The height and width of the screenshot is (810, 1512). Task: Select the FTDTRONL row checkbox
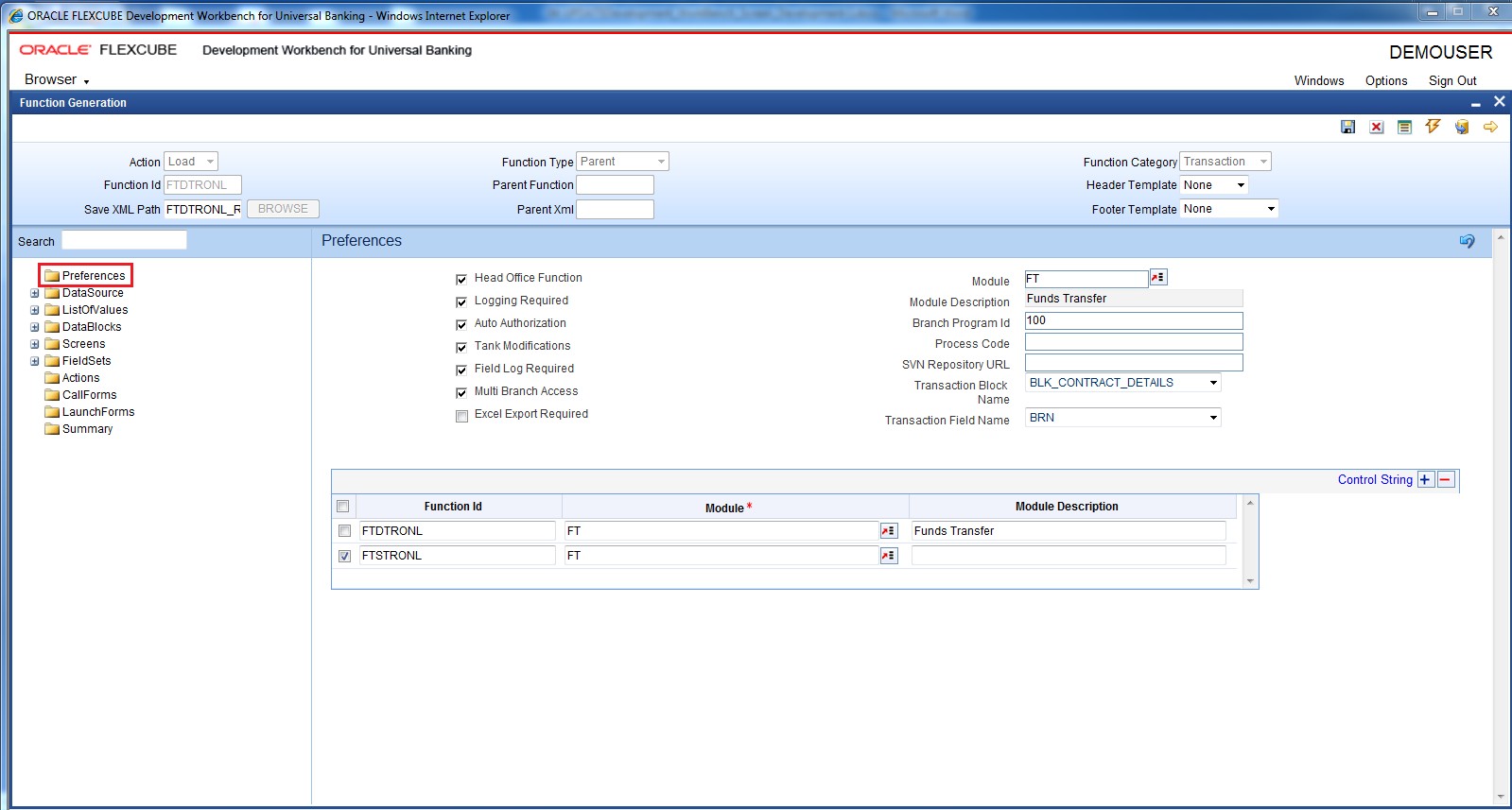(x=344, y=531)
